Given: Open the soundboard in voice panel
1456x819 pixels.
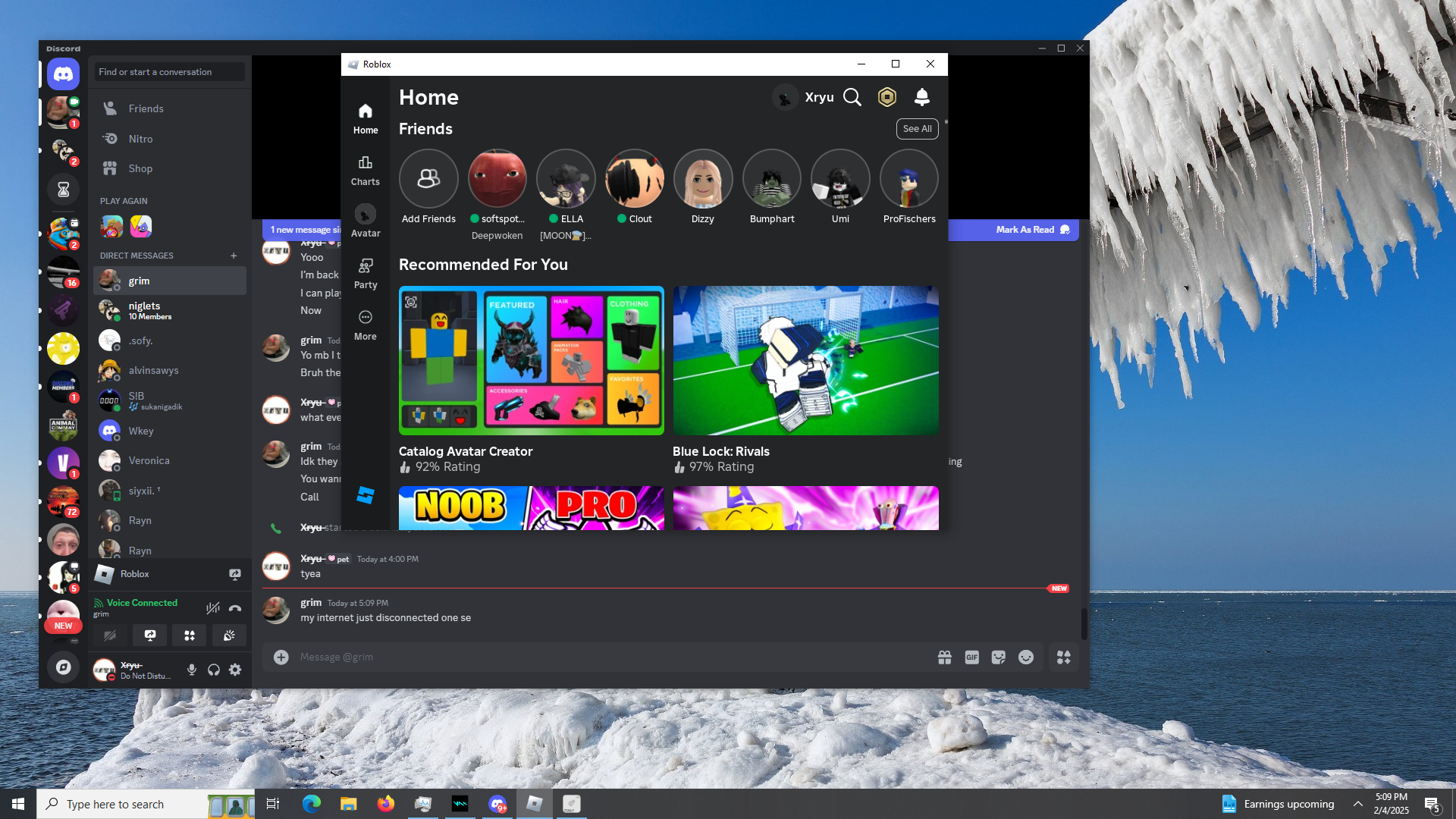Looking at the screenshot, I should 229,635.
